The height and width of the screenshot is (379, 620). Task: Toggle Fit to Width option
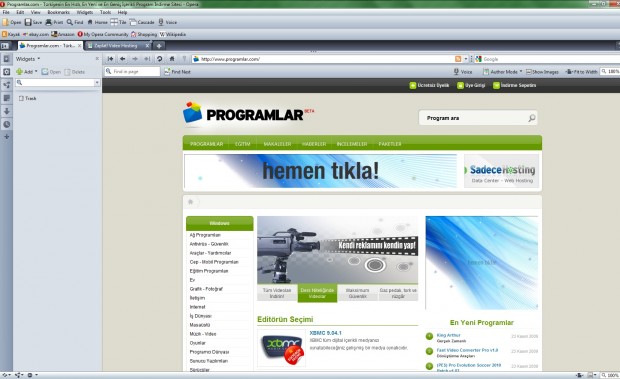point(581,72)
